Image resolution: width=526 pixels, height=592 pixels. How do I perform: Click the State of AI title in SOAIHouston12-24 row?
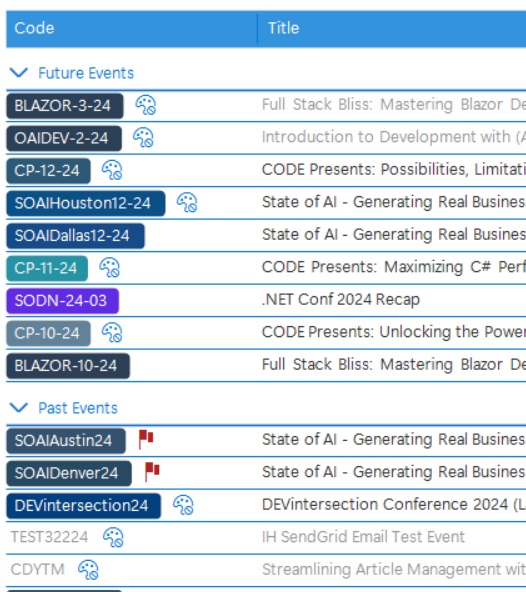(393, 202)
